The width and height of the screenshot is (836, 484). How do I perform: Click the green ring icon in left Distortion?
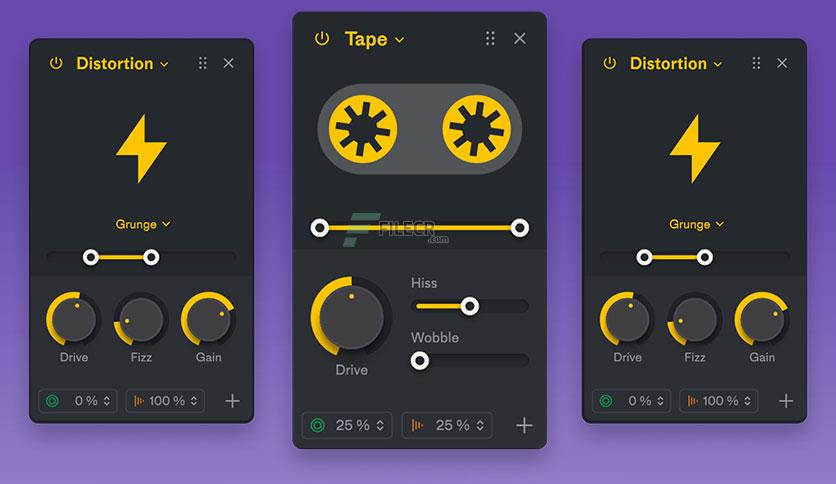point(52,401)
